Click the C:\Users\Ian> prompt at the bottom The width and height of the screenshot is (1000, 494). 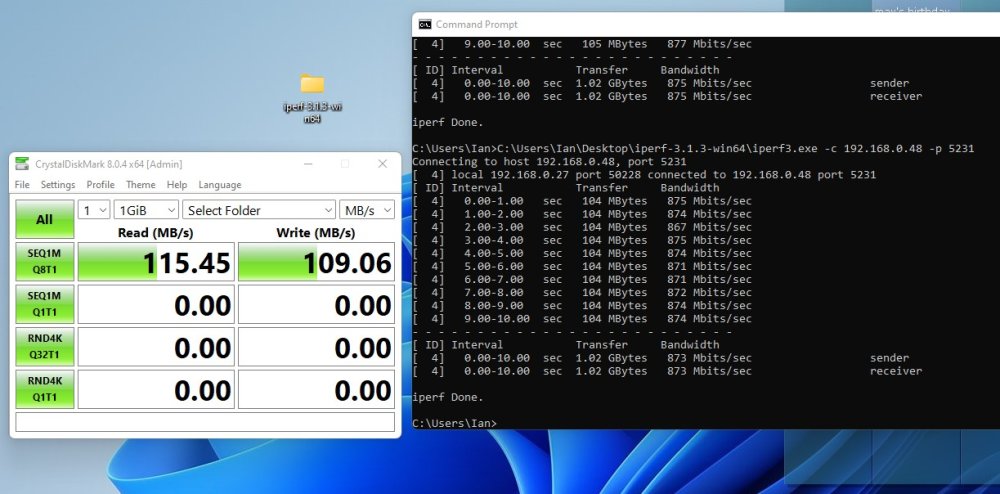[454, 423]
